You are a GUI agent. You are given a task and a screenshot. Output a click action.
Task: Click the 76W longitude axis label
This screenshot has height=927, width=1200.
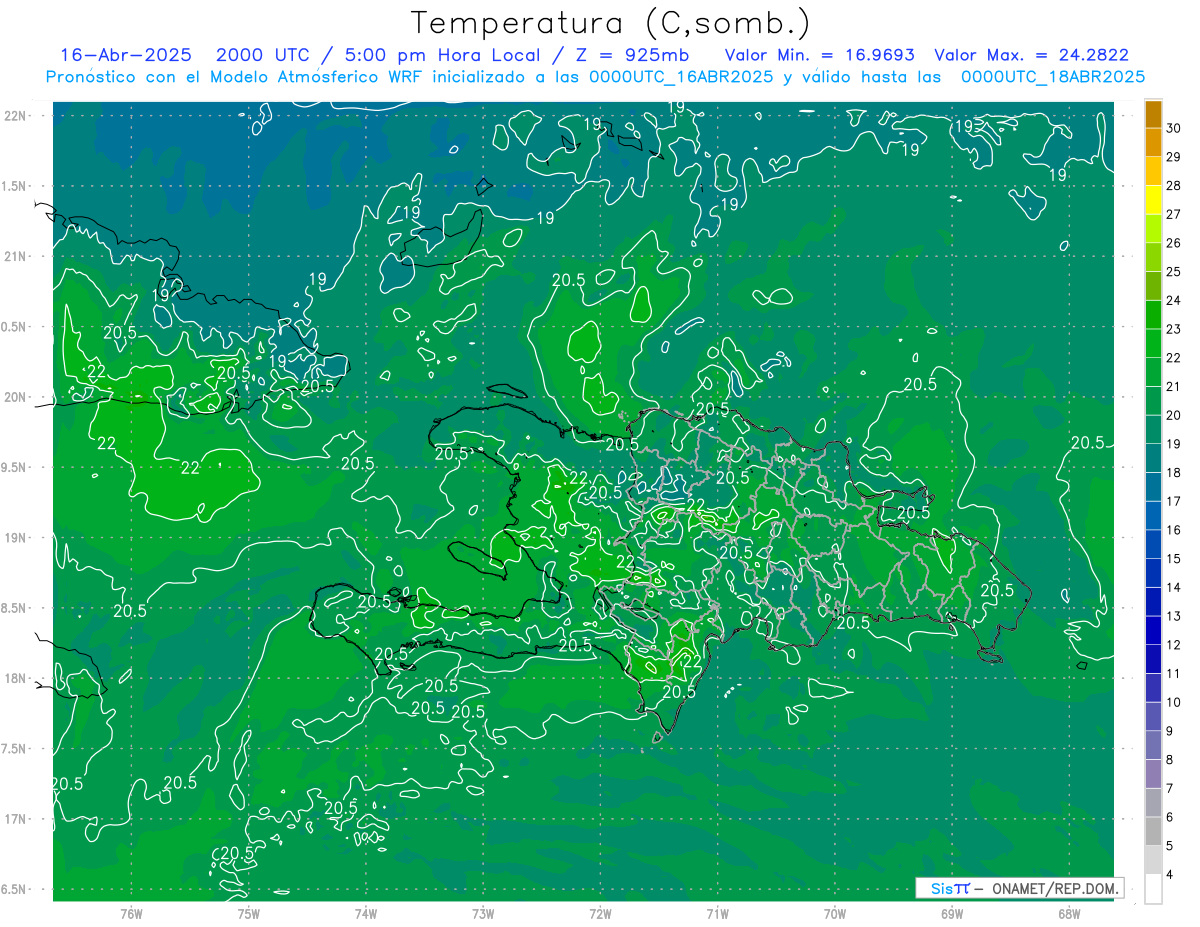tap(131, 913)
